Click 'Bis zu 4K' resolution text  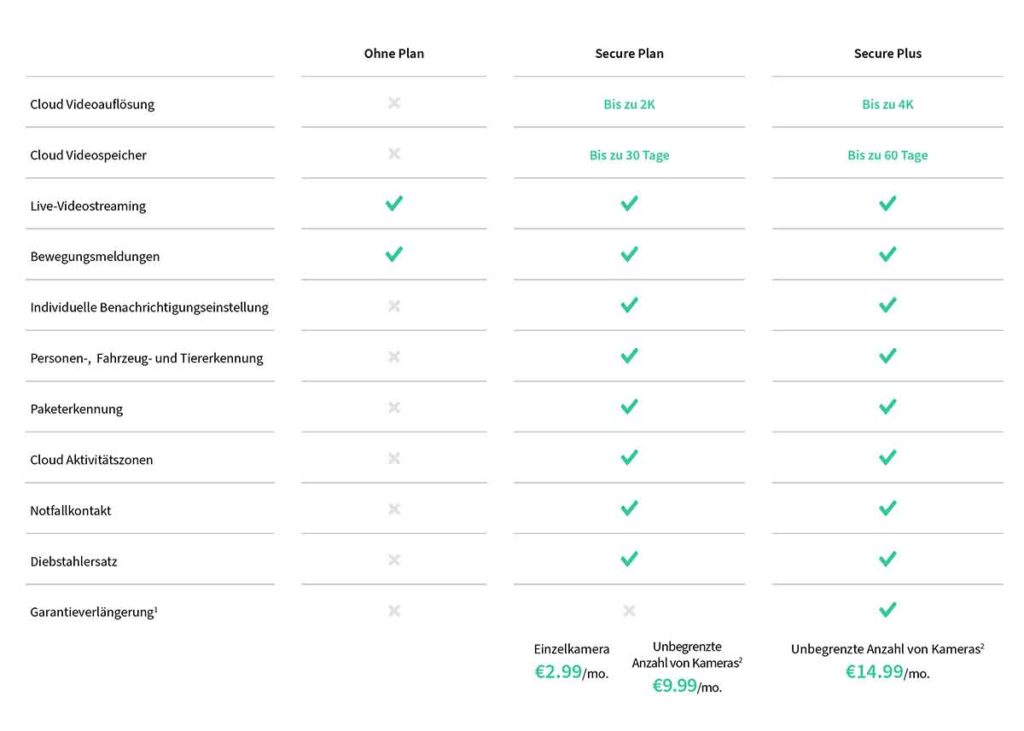pos(887,104)
